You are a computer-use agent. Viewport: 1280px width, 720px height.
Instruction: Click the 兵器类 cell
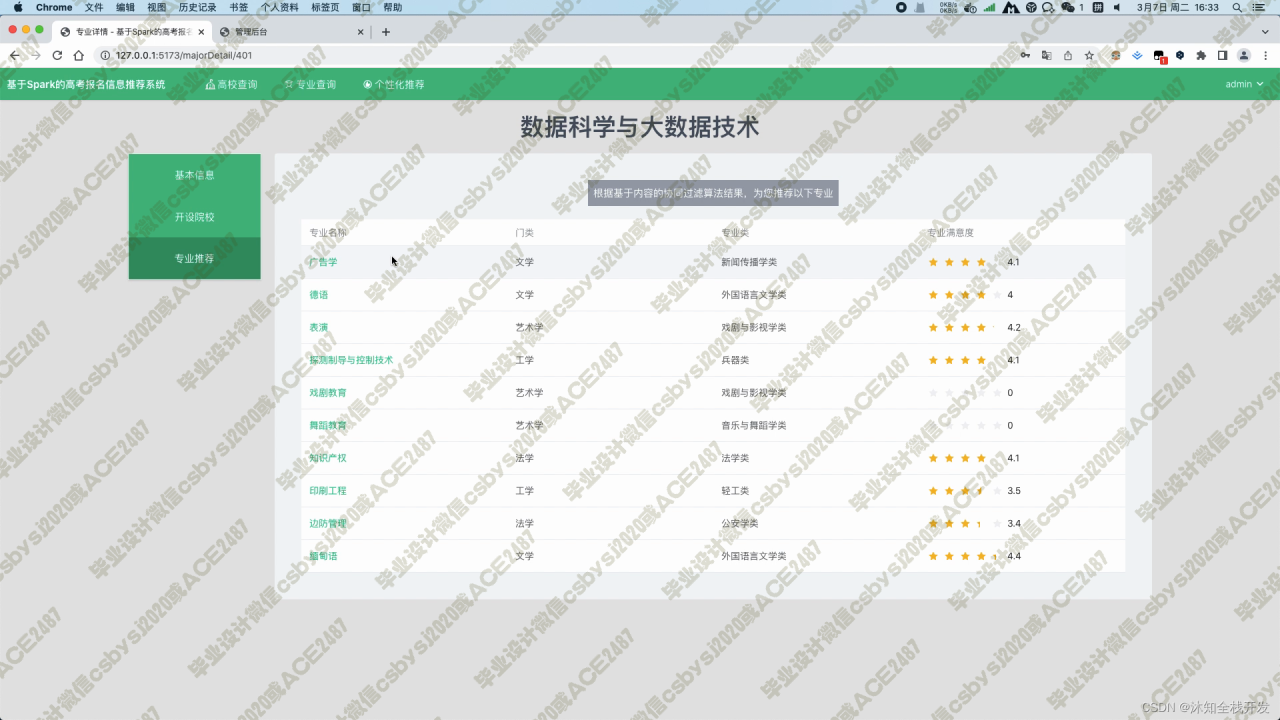[x=735, y=360]
